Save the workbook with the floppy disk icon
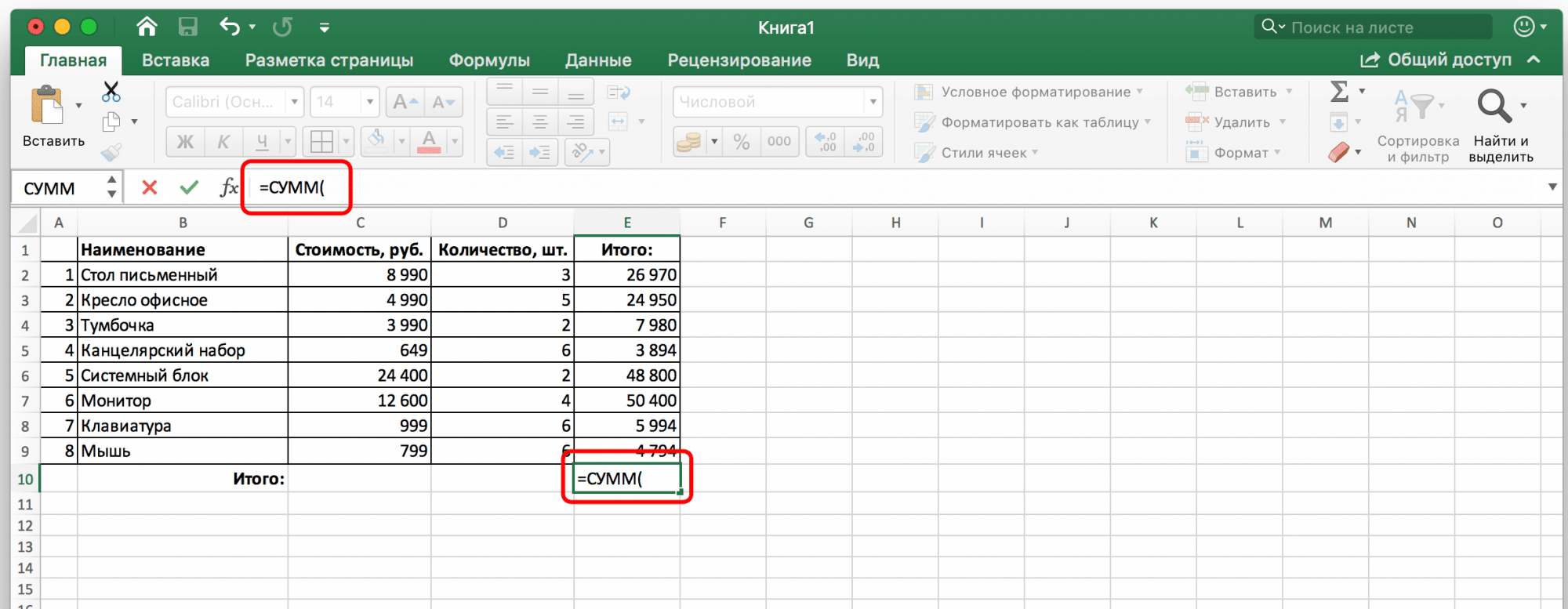Image resolution: width=1568 pixels, height=609 pixels. [188, 27]
